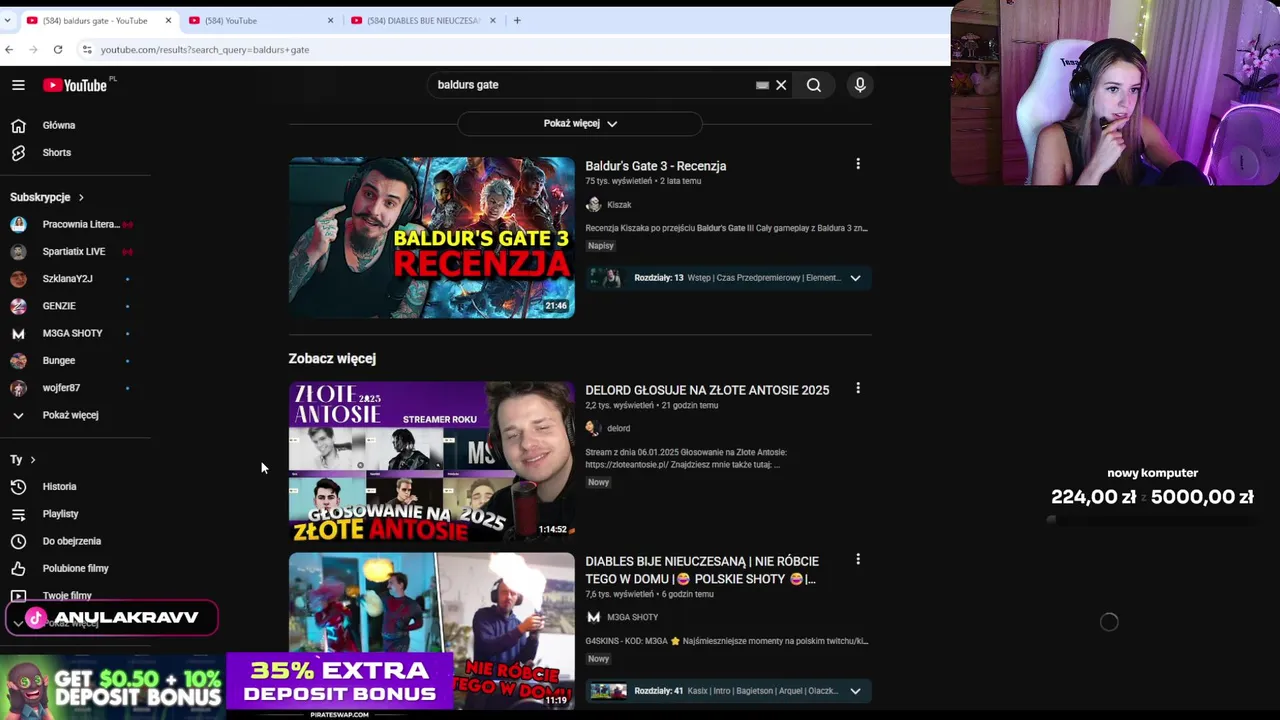Click the DIABLES BIJE NIECZESANĄ thumbnail

(432, 630)
